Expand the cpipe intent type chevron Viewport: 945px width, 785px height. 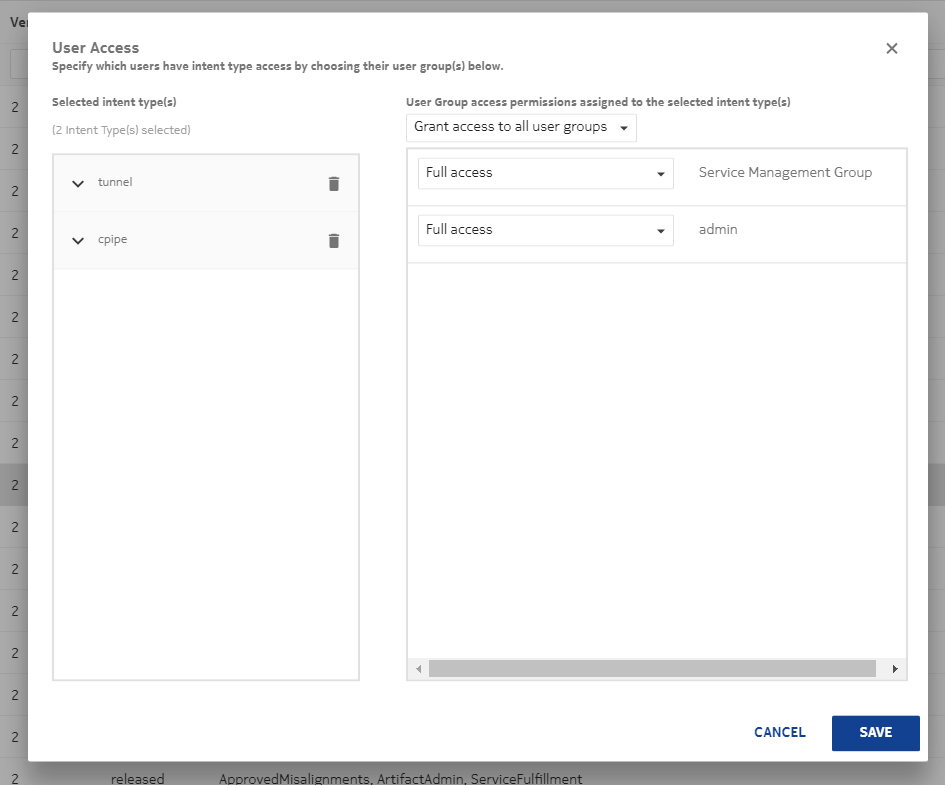coord(78,240)
